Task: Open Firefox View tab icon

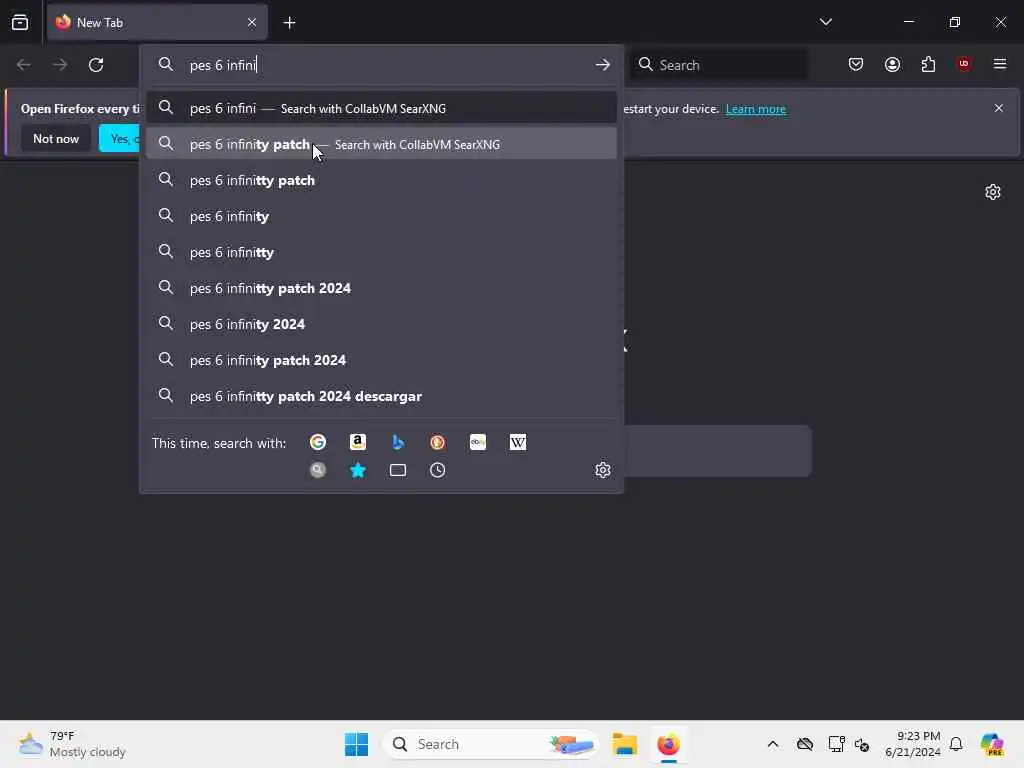Action: click(20, 22)
